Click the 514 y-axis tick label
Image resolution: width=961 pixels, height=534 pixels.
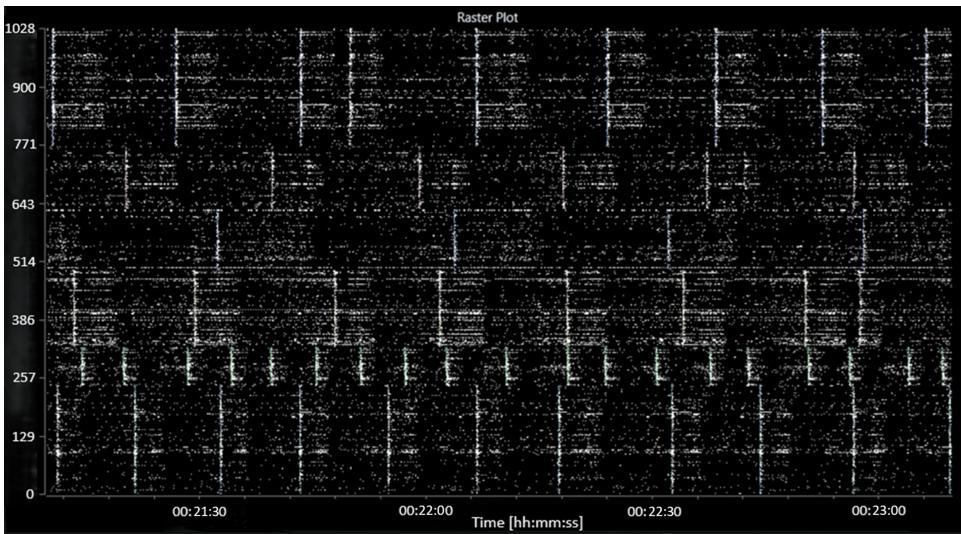pyautogui.click(x=24, y=262)
